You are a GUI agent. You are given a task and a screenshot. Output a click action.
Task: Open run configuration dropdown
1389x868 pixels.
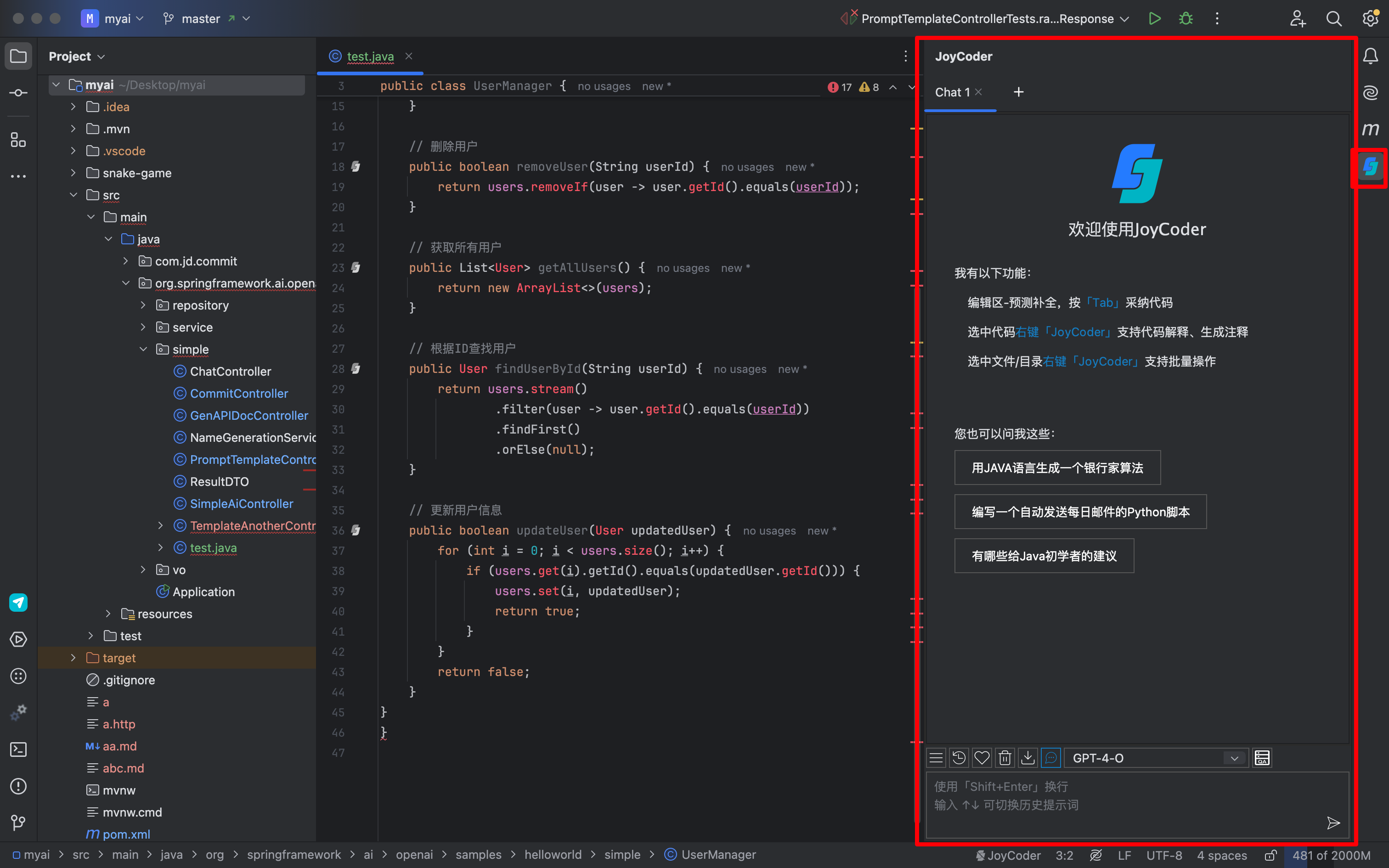(x=986, y=18)
